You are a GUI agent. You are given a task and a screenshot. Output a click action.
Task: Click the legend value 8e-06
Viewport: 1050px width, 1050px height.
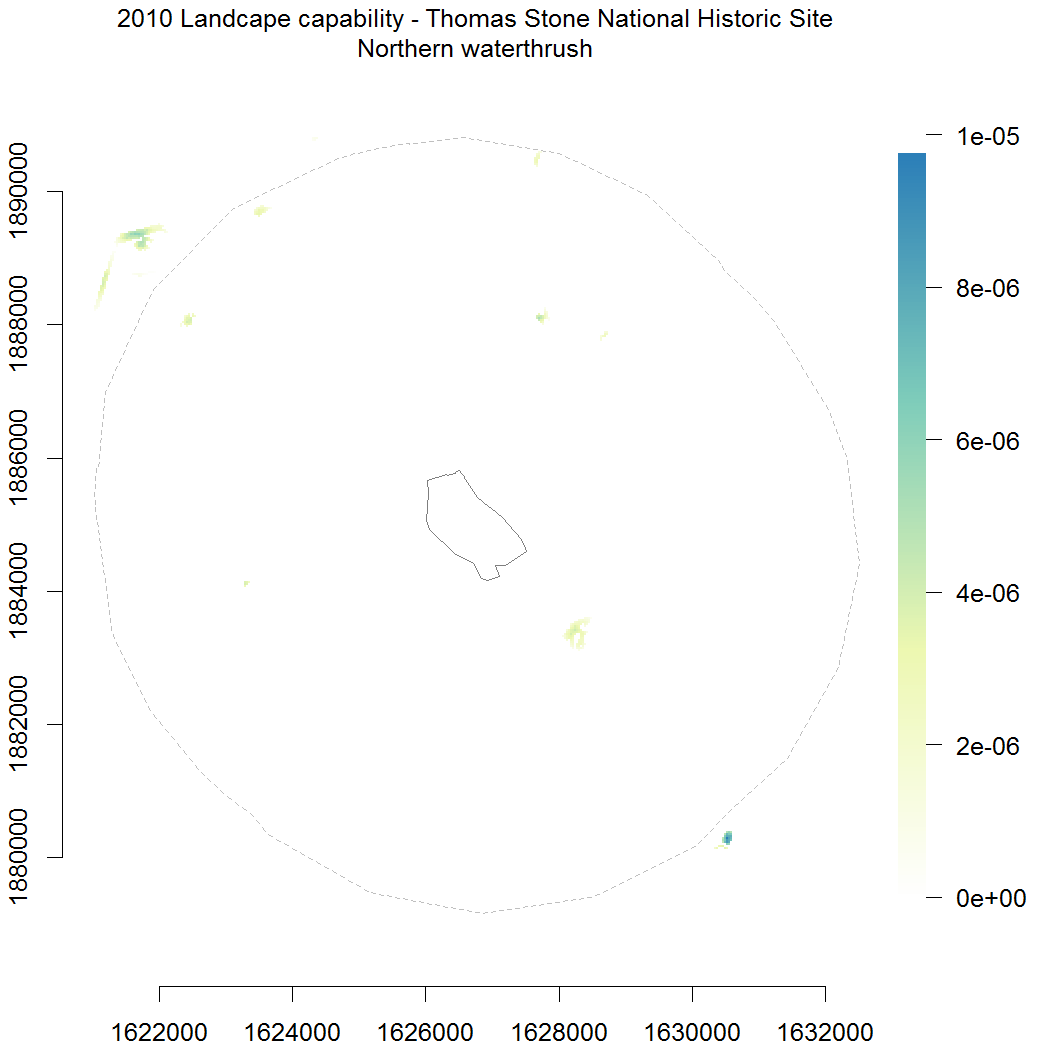988,289
